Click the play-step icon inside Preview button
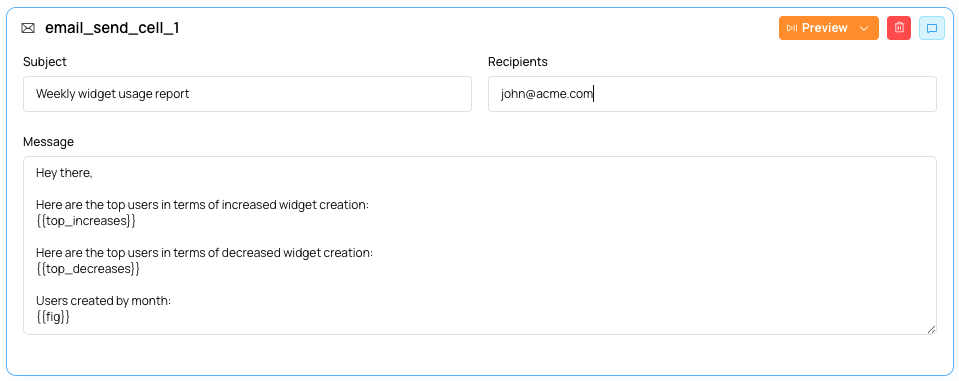 point(792,28)
